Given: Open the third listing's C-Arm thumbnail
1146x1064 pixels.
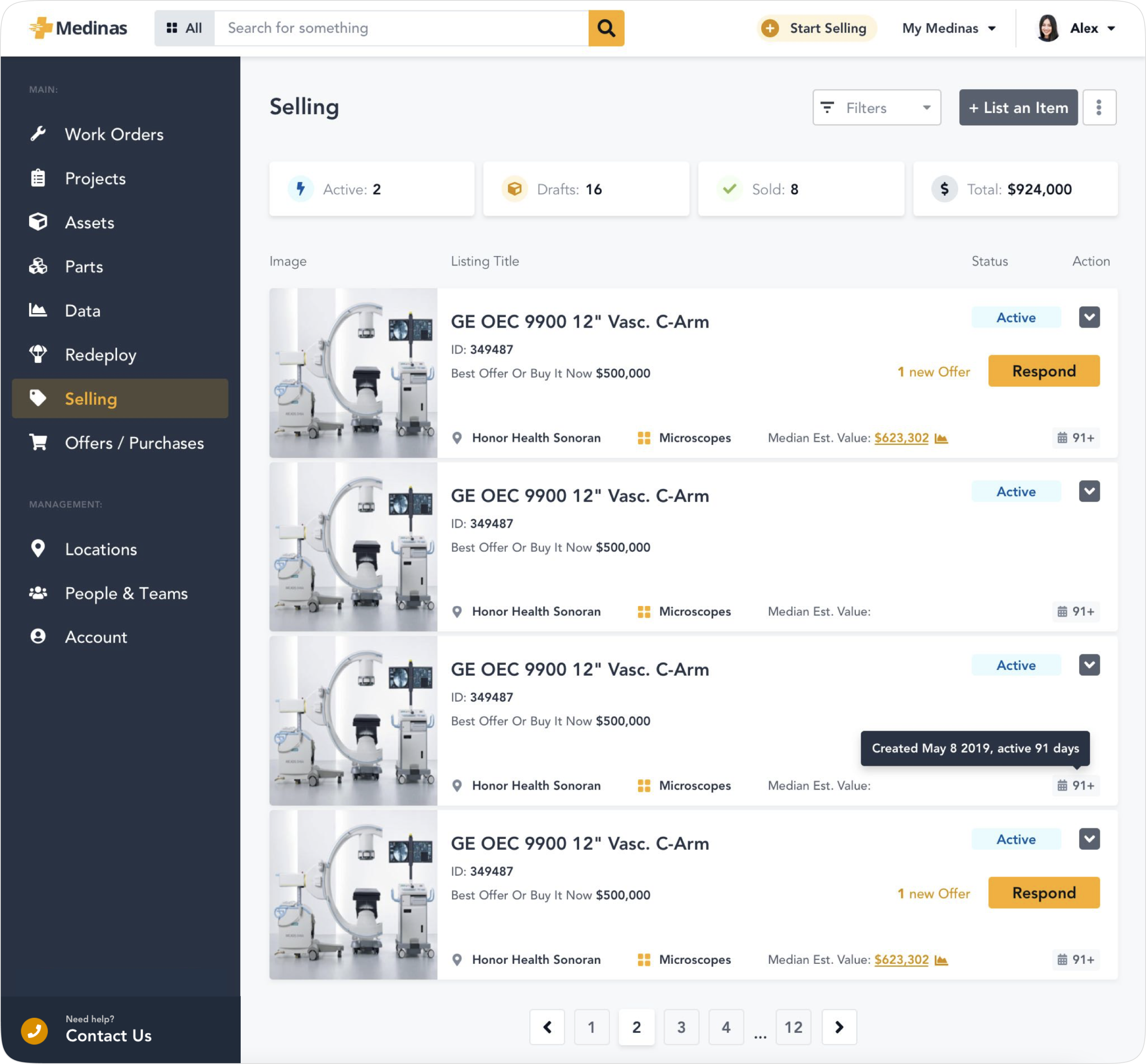Looking at the screenshot, I should (353, 720).
